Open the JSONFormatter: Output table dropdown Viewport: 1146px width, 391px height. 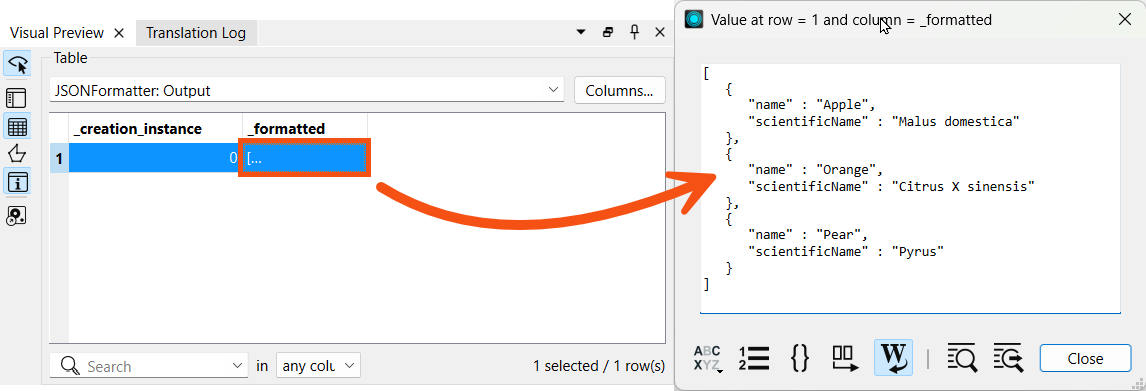pyautogui.click(x=307, y=91)
